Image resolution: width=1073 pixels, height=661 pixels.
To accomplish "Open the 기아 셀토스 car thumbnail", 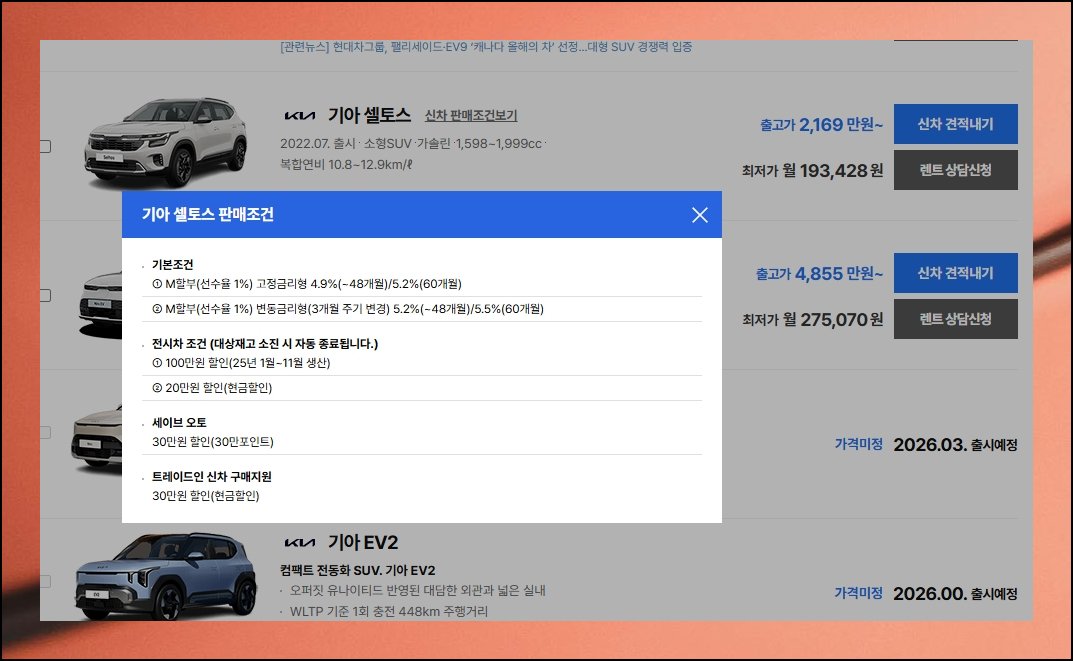I will click(x=165, y=142).
